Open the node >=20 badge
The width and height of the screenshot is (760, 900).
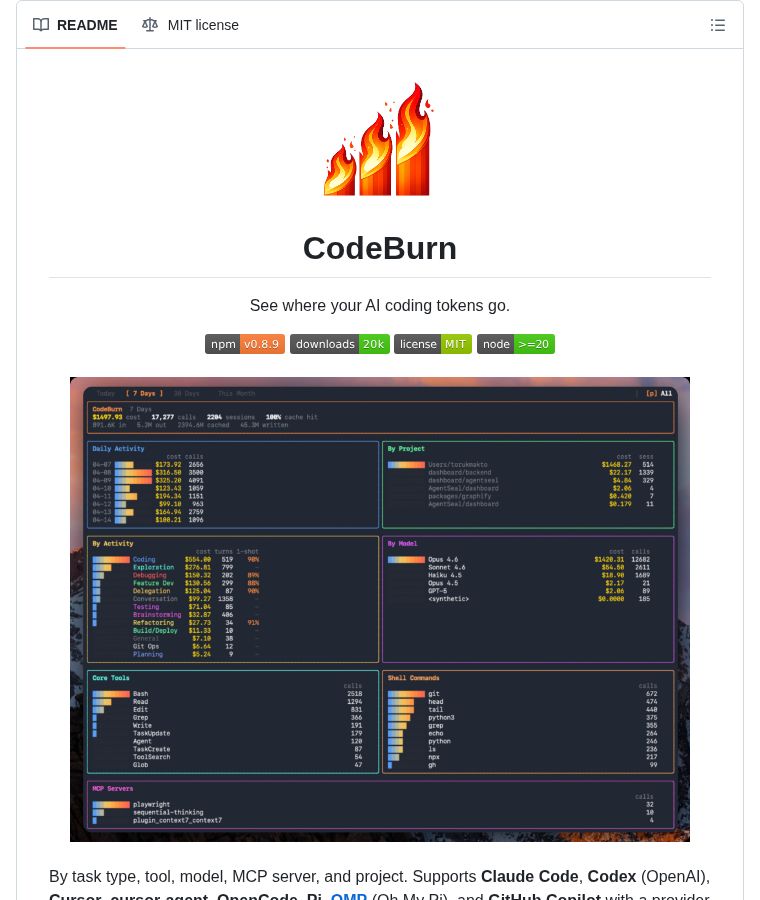coord(515,344)
